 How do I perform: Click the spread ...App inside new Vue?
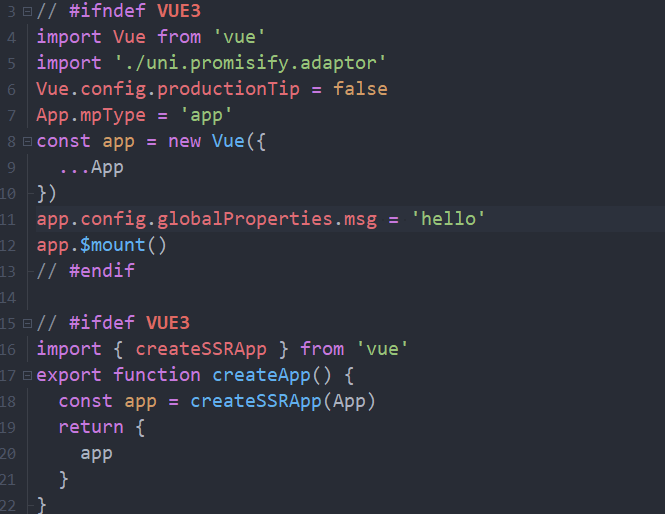pyautogui.click(x=91, y=167)
